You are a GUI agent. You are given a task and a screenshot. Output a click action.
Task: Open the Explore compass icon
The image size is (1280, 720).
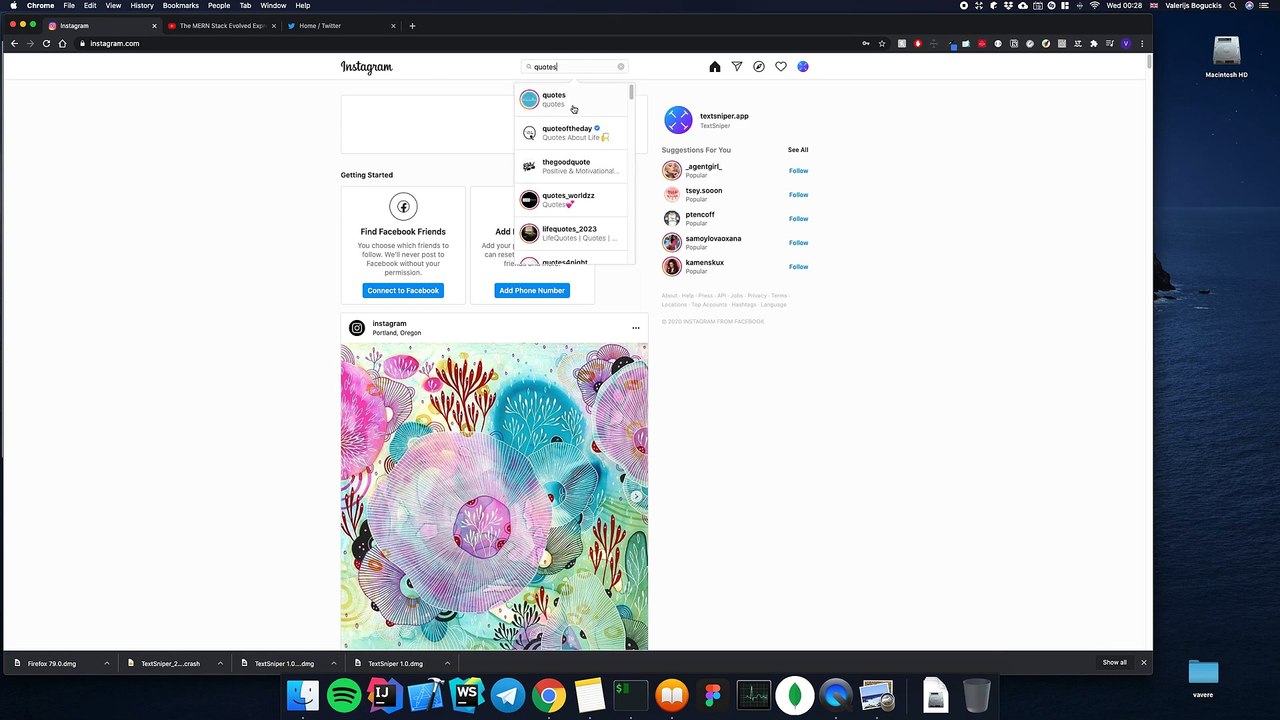pos(759,67)
